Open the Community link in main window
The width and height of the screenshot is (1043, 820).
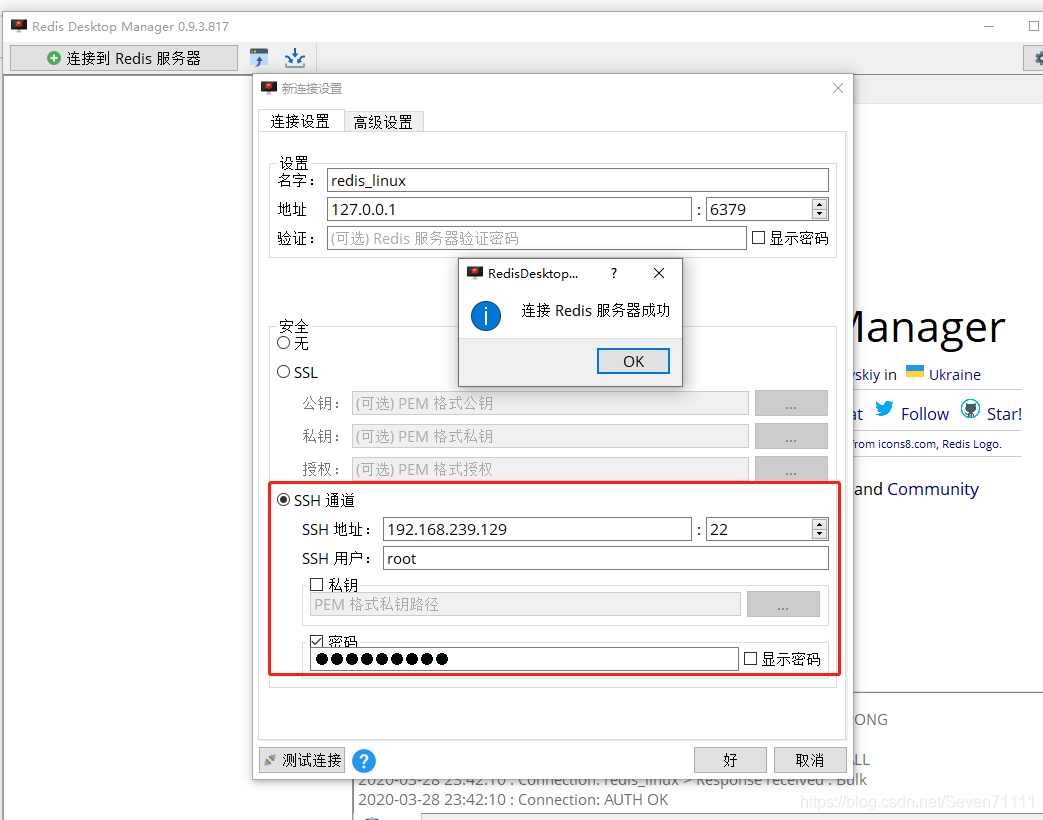pos(933,489)
